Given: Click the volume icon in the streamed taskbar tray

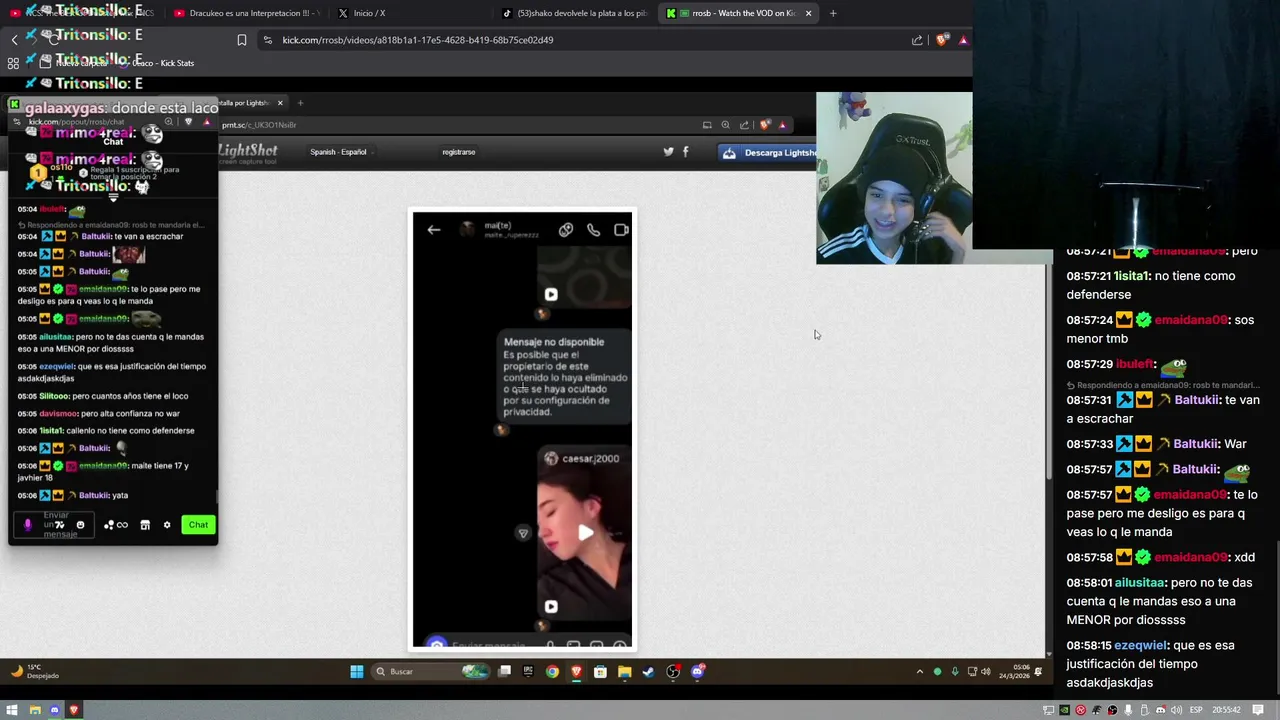Looking at the screenshot, I should [986, 671].
